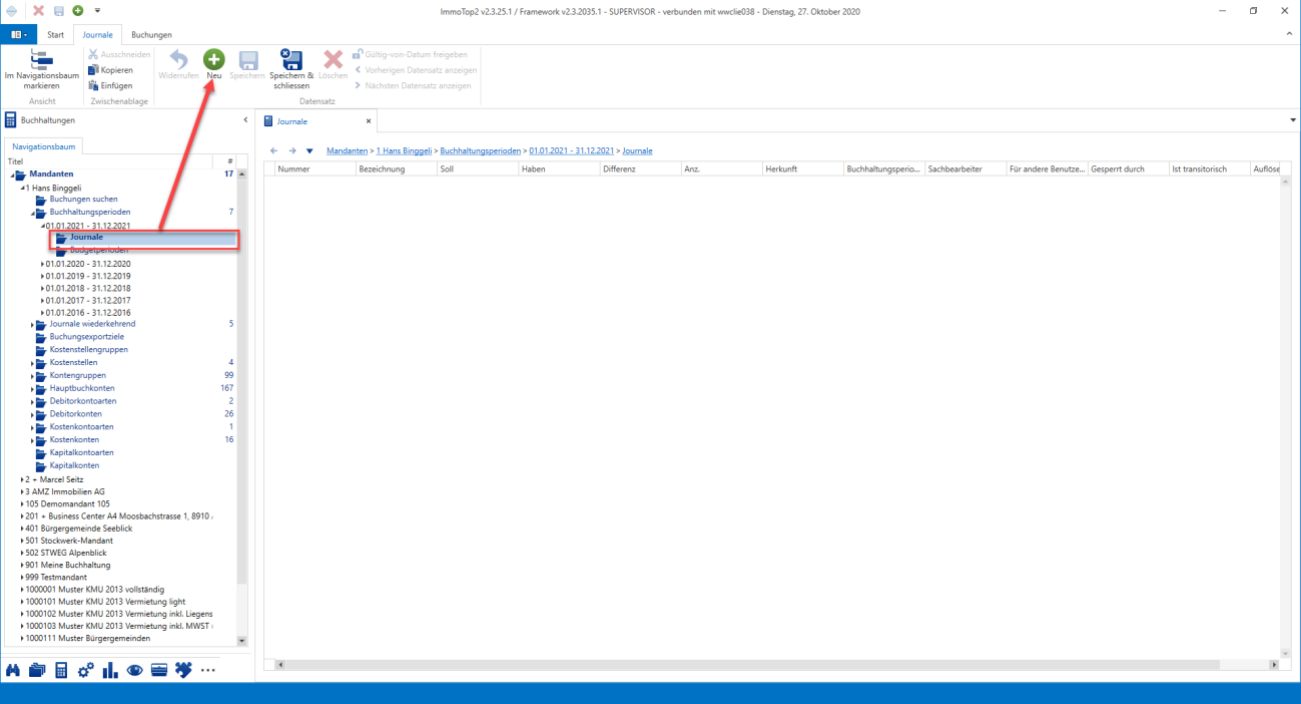Expand the Journale wiederkehrend node
The width and height of the screenshot is (1301, 704).
click(x=33, y=324)
